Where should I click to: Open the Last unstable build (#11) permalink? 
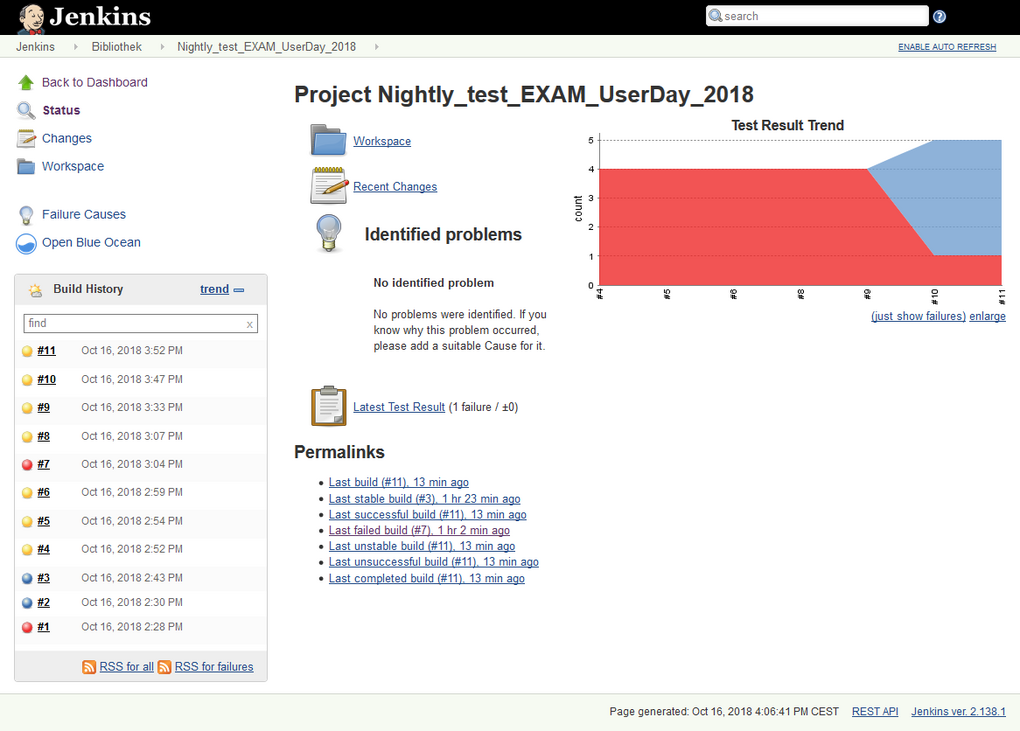(422, 546)
